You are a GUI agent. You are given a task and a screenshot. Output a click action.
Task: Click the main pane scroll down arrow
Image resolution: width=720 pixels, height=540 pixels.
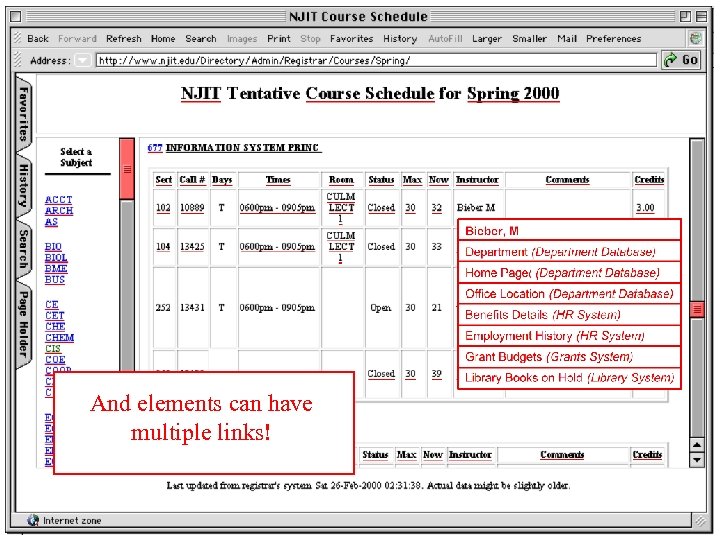point(697,460)
